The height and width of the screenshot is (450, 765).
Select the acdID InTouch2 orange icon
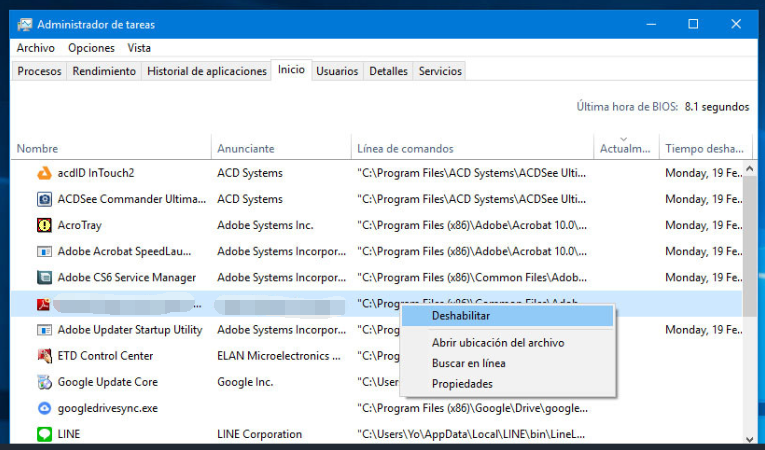(44, 173)
